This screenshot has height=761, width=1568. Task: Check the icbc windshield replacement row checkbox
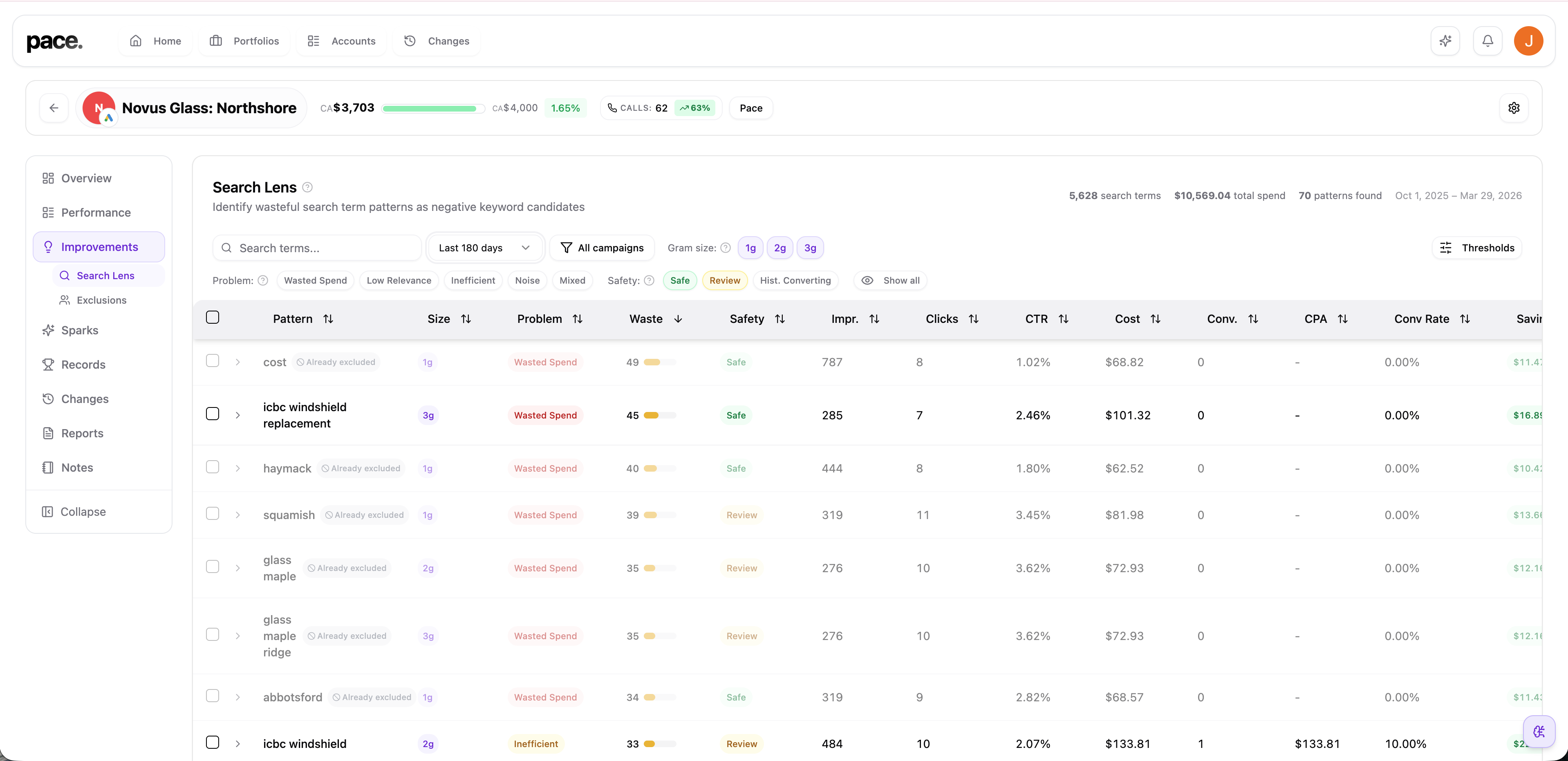pos(213,414)
